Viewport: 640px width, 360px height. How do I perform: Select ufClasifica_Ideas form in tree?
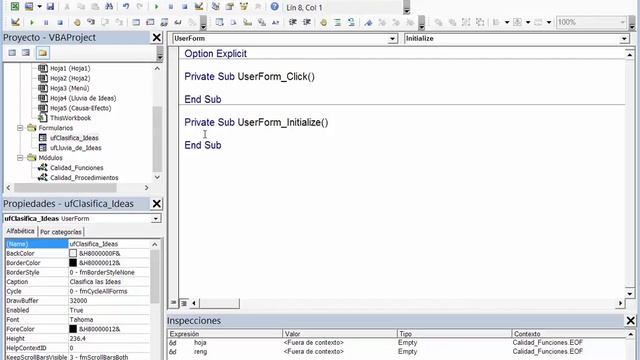74,138
